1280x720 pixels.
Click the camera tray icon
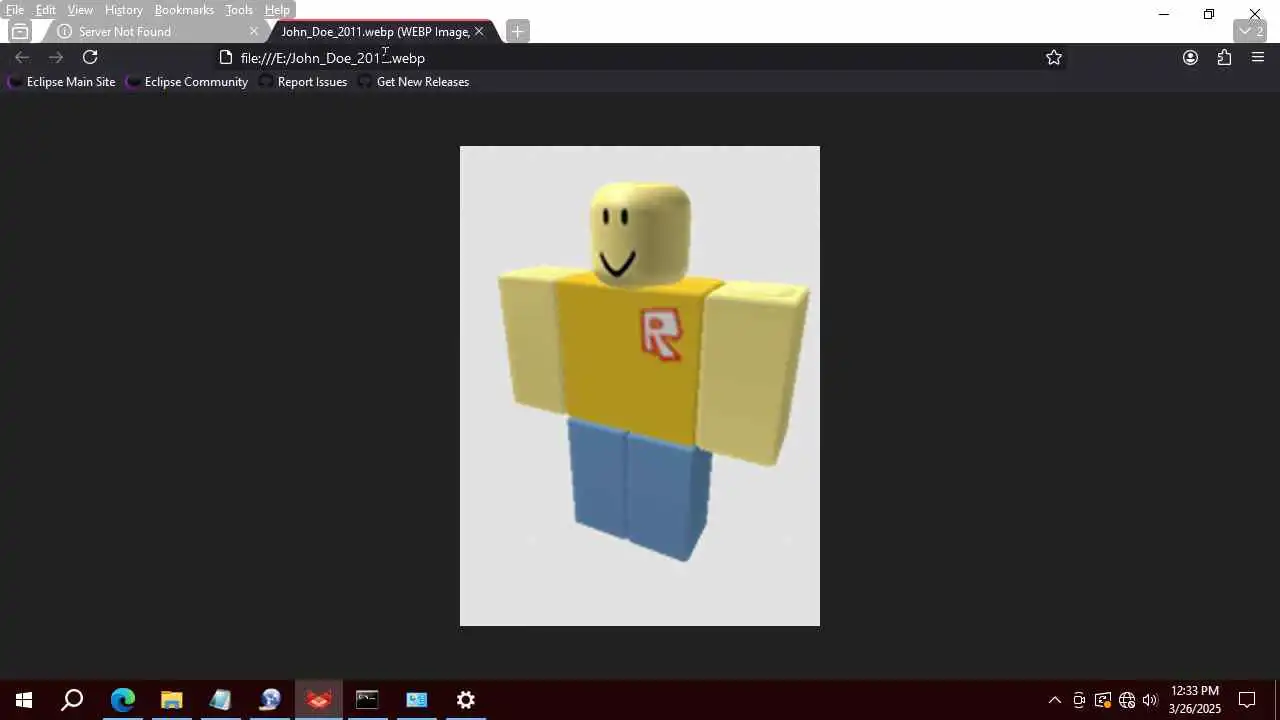pyautogui.click(x=1079, y=700)
